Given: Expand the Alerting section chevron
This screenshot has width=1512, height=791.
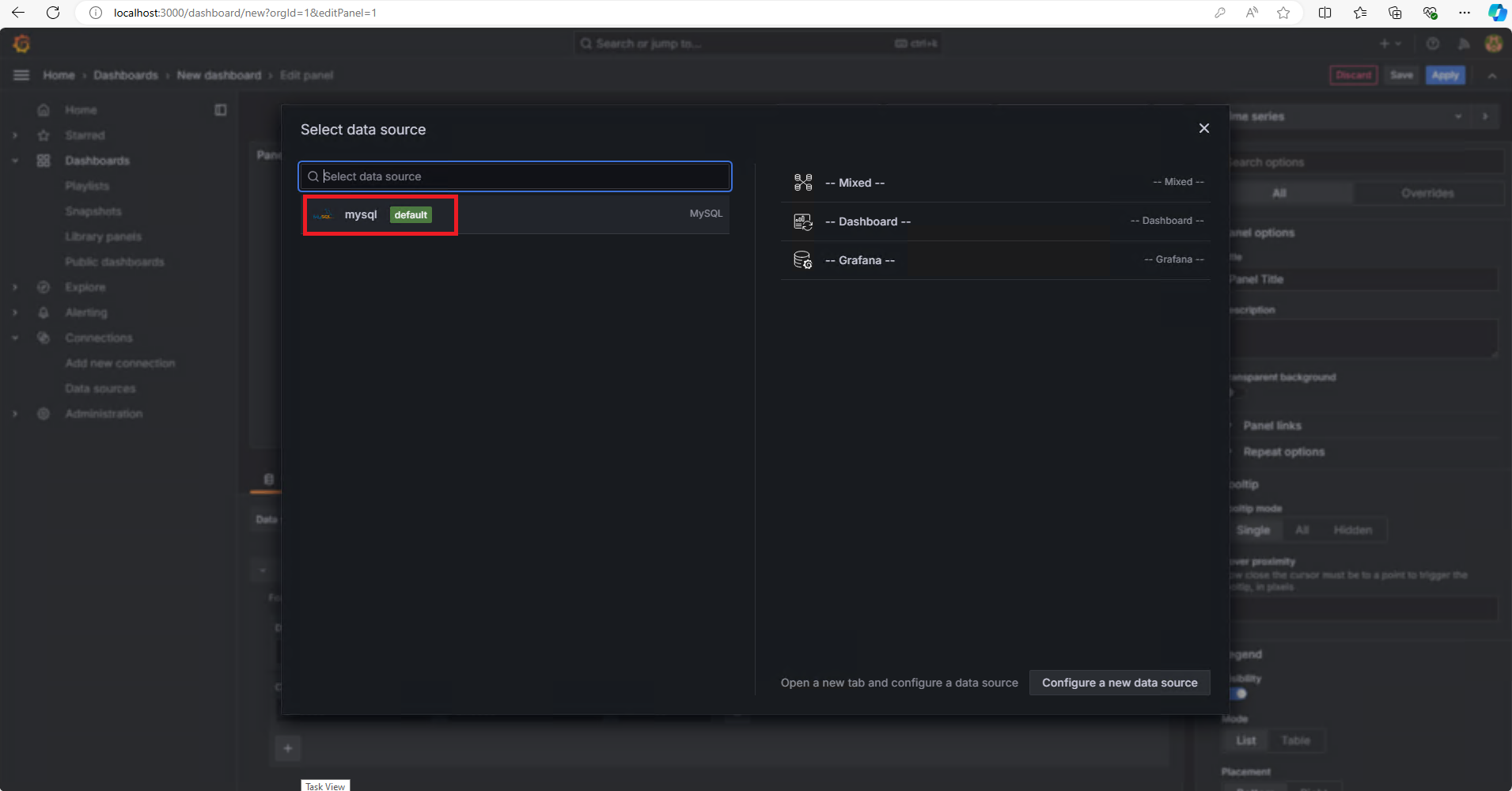Looking at the screenshot, I should 15,312.
